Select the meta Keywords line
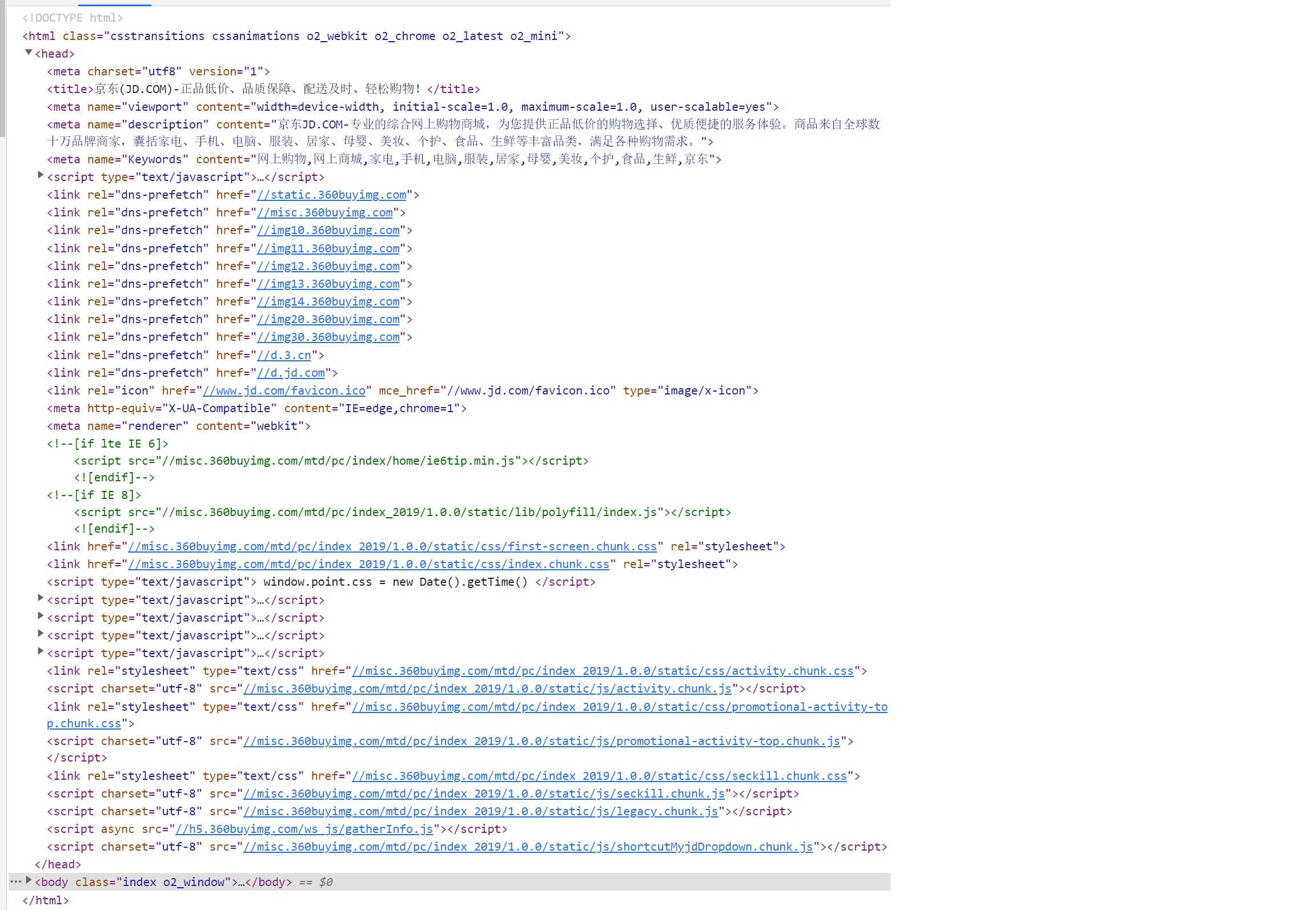This screenshot has height=910, width=1316. 384,159
